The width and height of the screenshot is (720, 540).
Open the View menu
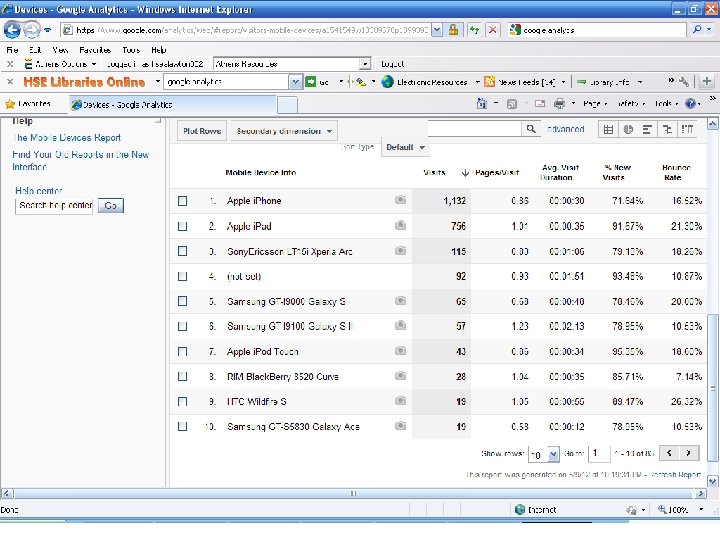60,50
